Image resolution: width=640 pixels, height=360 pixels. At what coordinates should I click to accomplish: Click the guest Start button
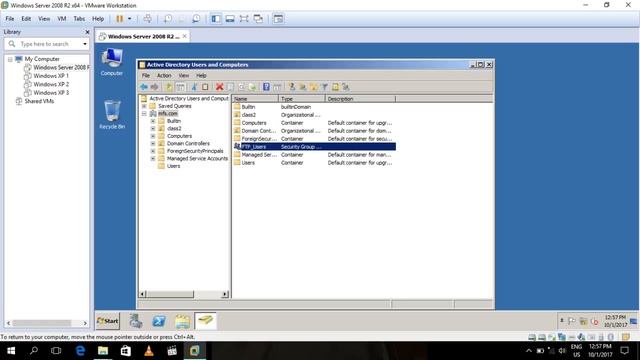coord(108,321)
